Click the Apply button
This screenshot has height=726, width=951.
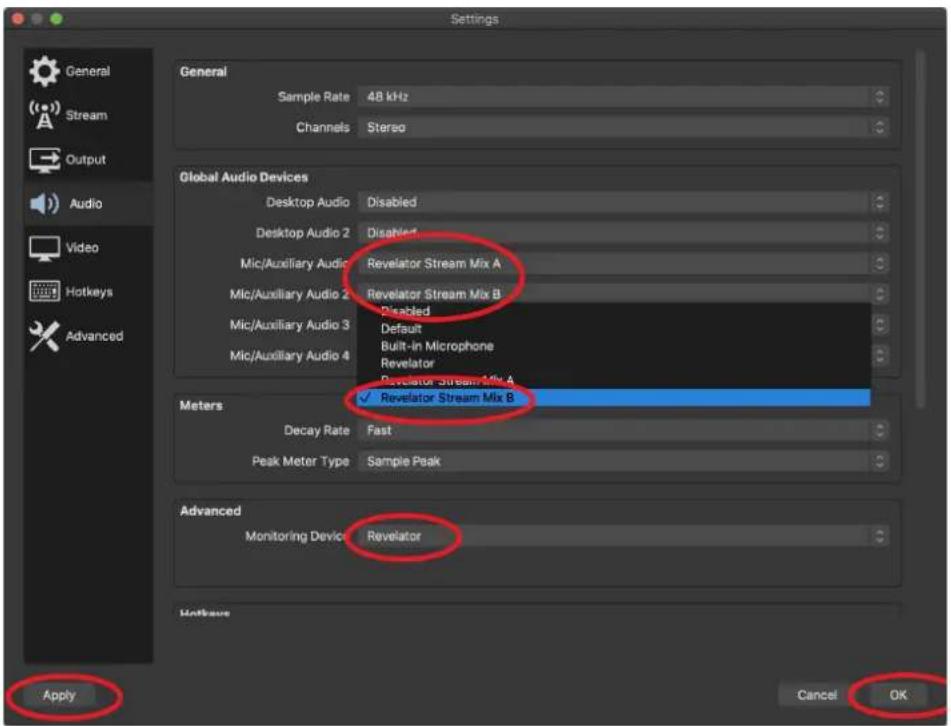[59, 696]
